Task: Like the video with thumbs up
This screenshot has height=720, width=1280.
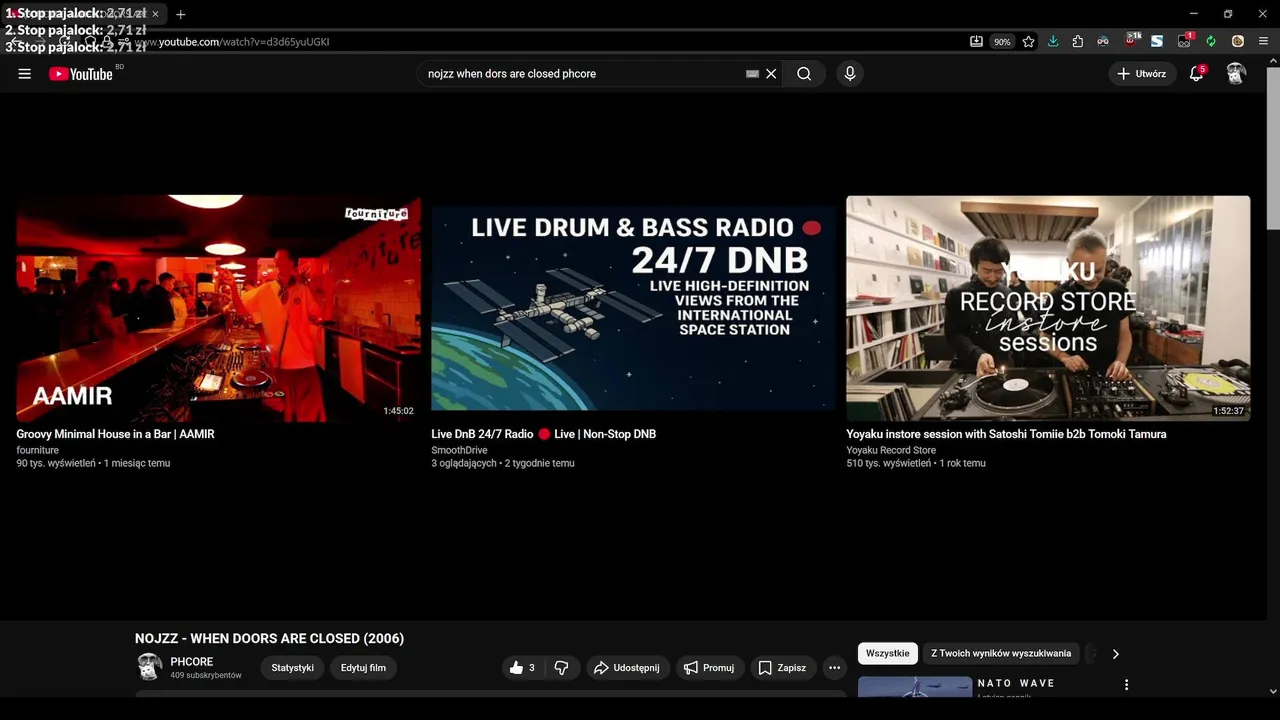Action: tap(522, 668)
